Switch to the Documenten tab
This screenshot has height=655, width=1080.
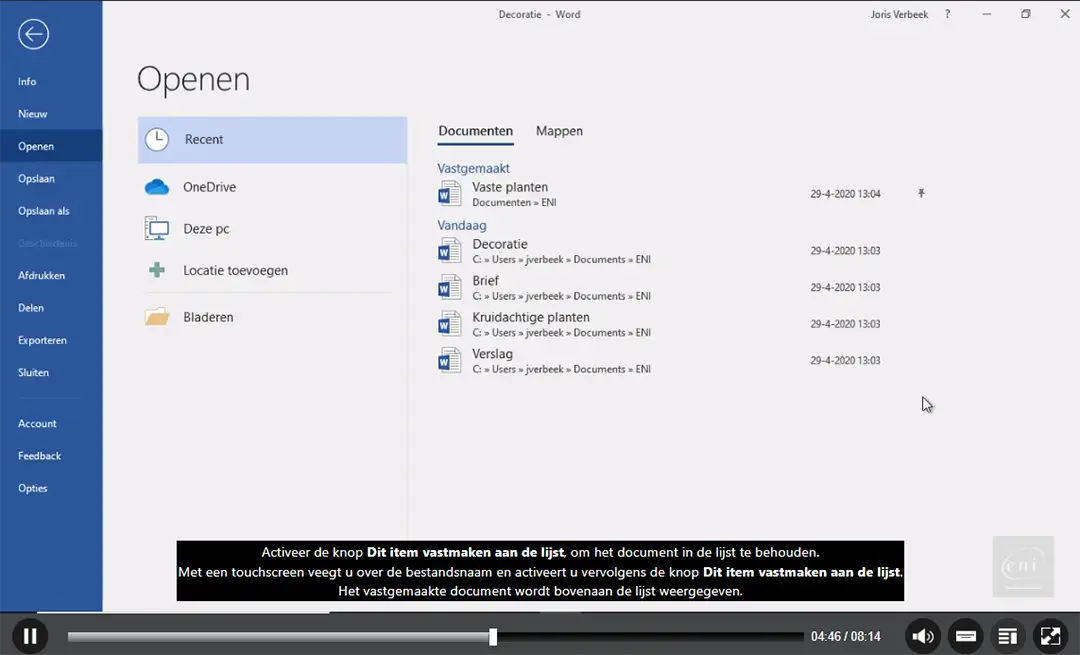coord(476,132)
